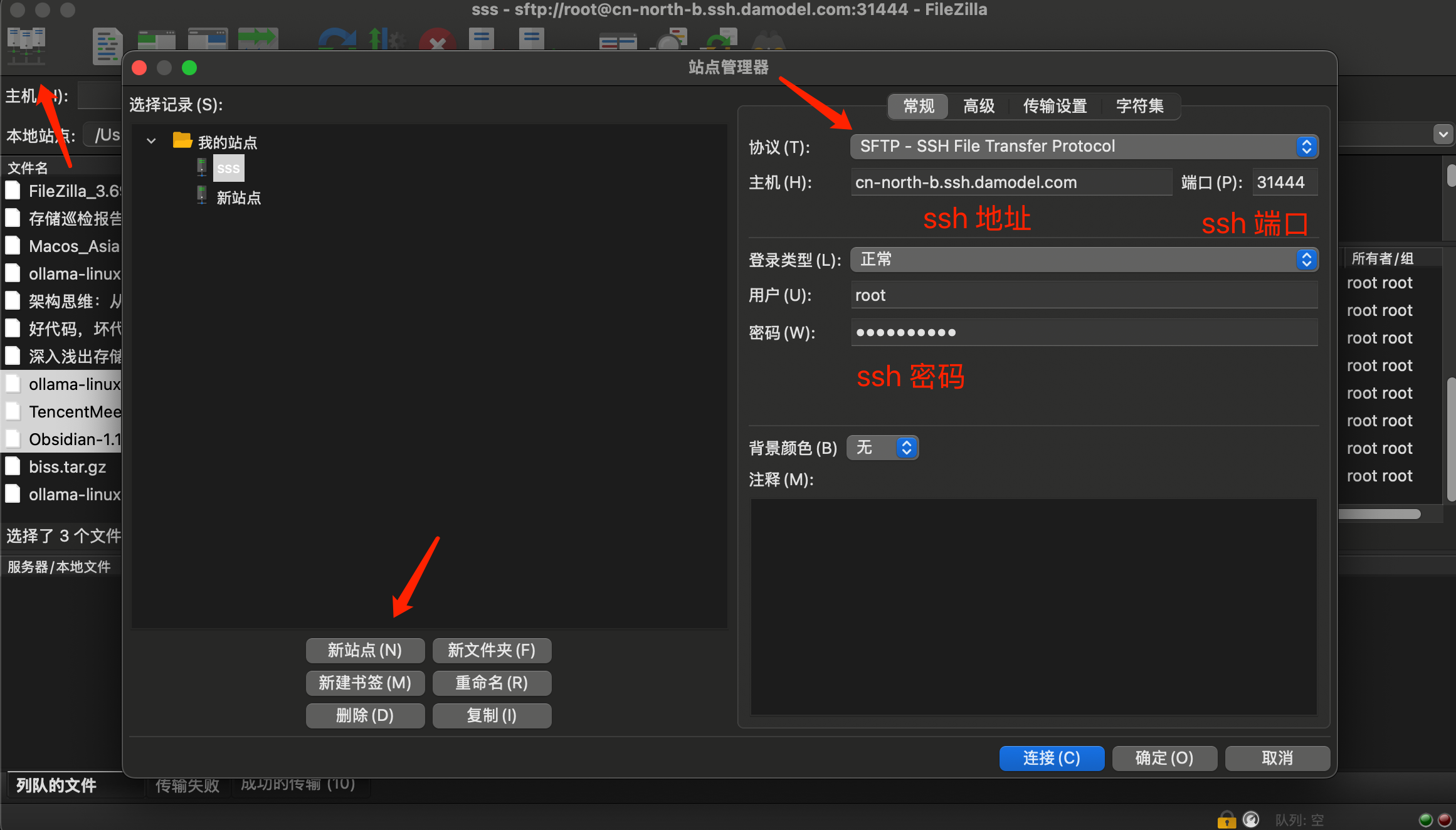Click the speed limit gauge icon

click(1251, 819)
